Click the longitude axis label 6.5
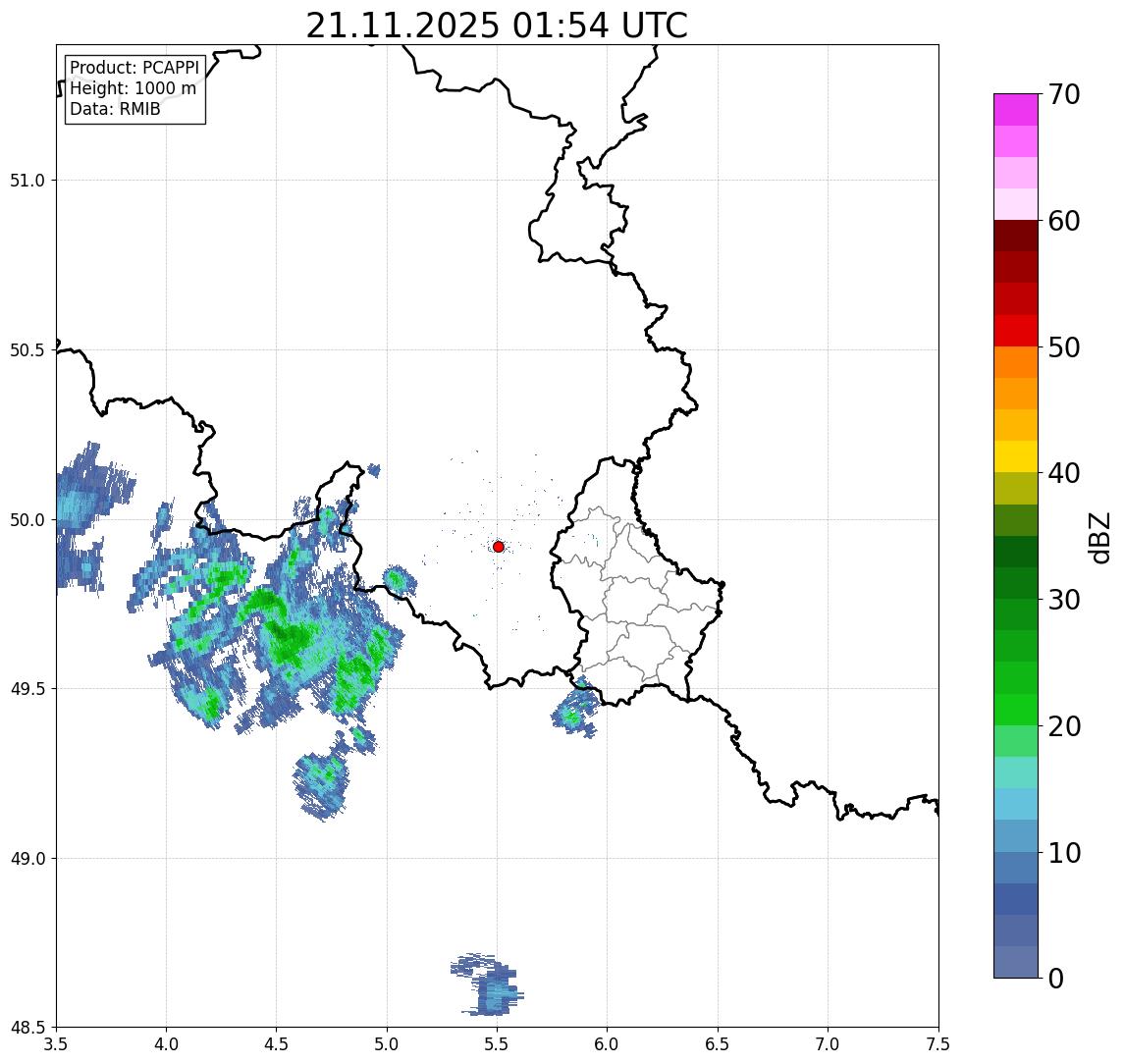This screenshot has width=1124, height=1064. pyautogui.click(x=718, y=1044)
